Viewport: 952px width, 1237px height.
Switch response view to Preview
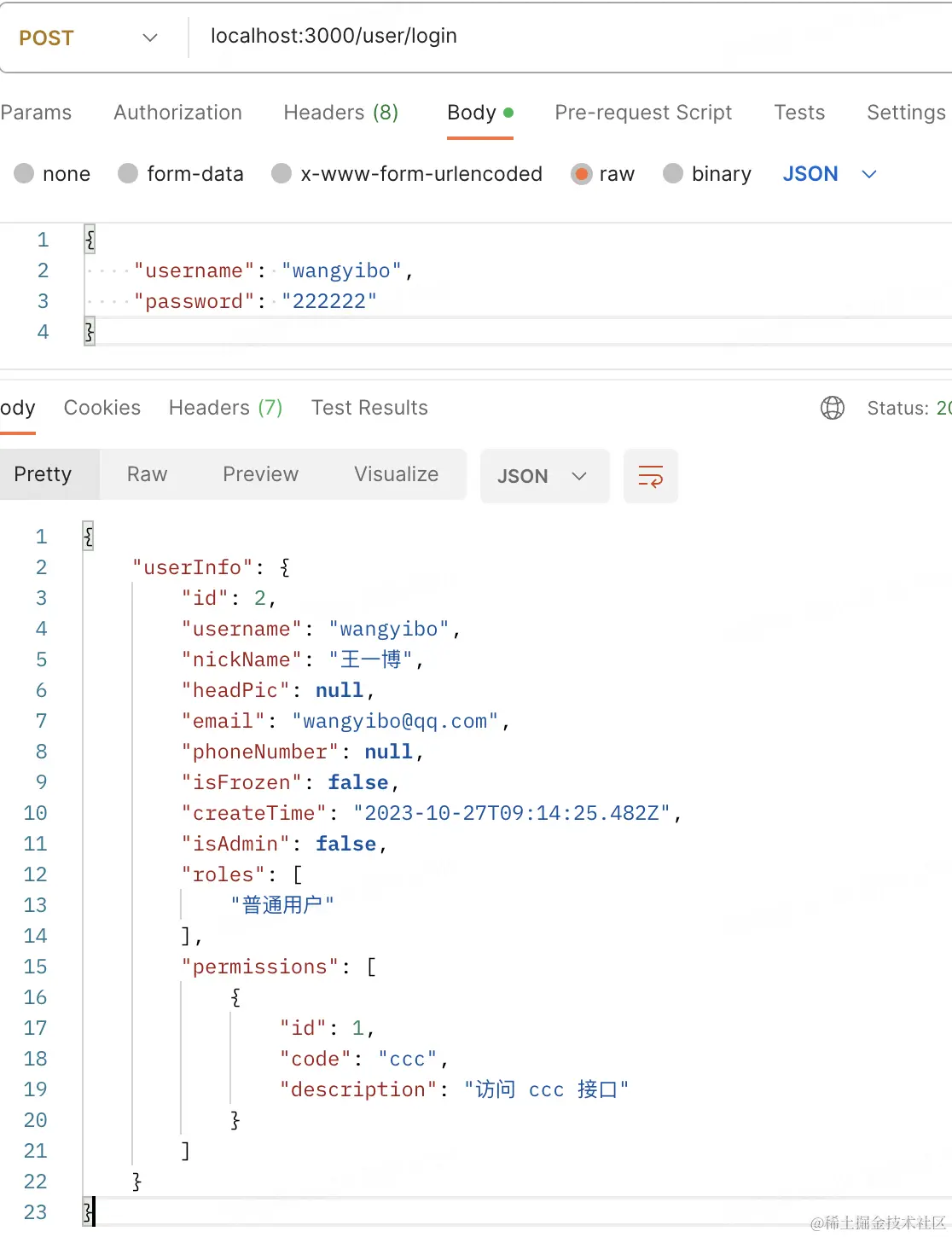click(x=260, y=474)
